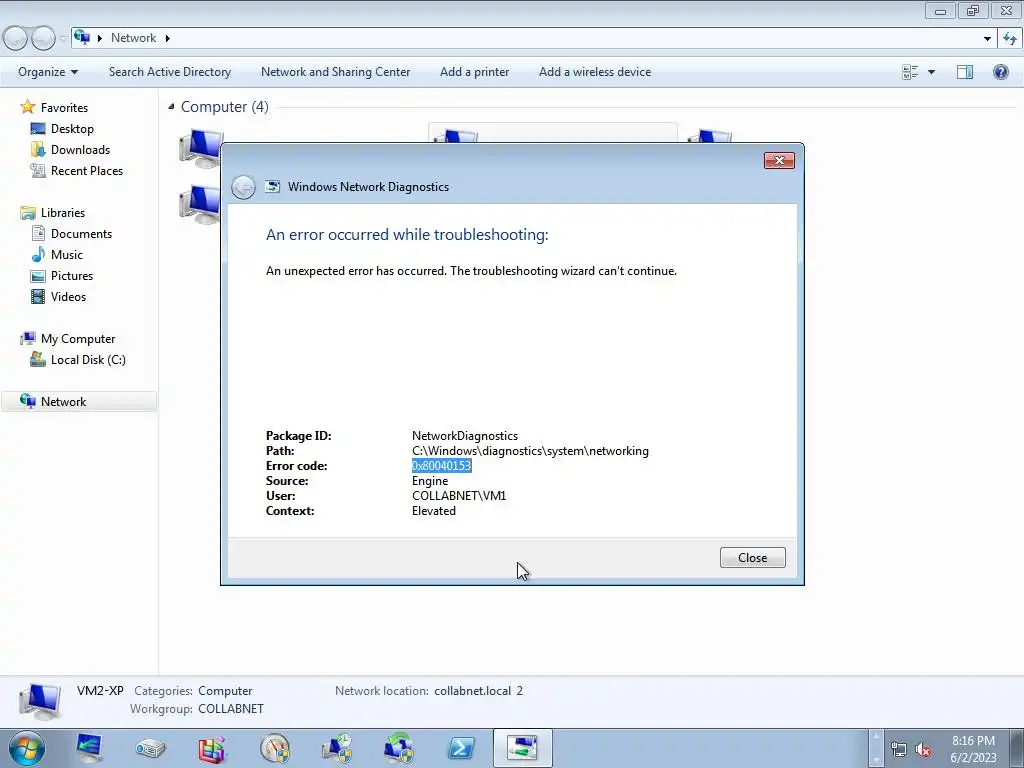Open the Documents library
1024x768 pixels.
pos(81,234)
